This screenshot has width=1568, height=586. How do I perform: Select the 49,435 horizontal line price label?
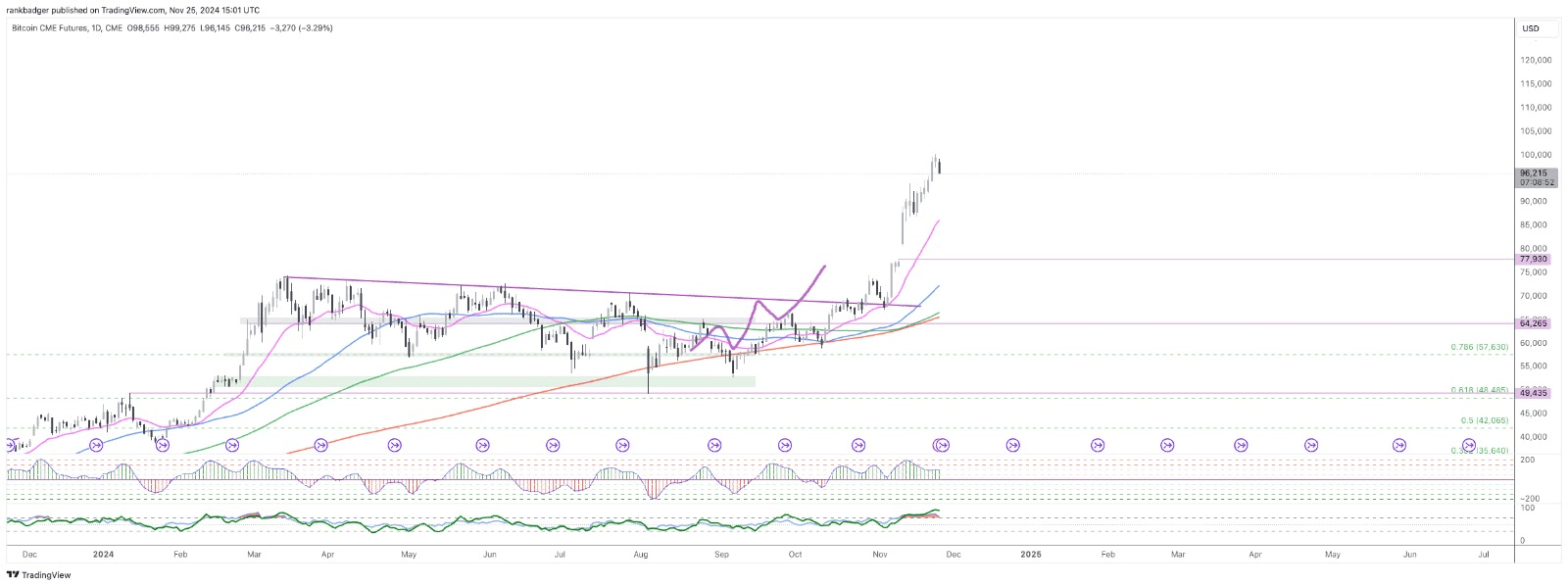tap(1534, 393)
